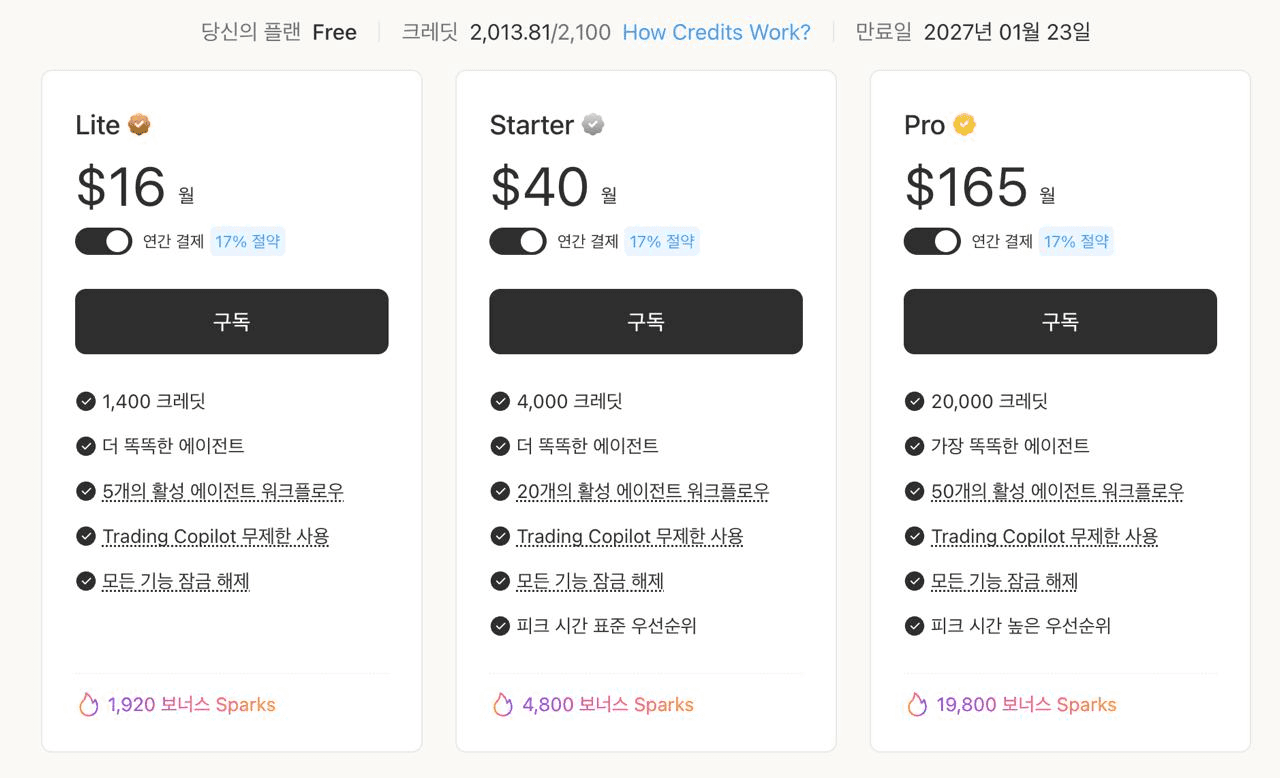The width and height of the screenshot is (1280, 778).
Task: Subscribe to the Pro plan
Action: (1060, 322)
